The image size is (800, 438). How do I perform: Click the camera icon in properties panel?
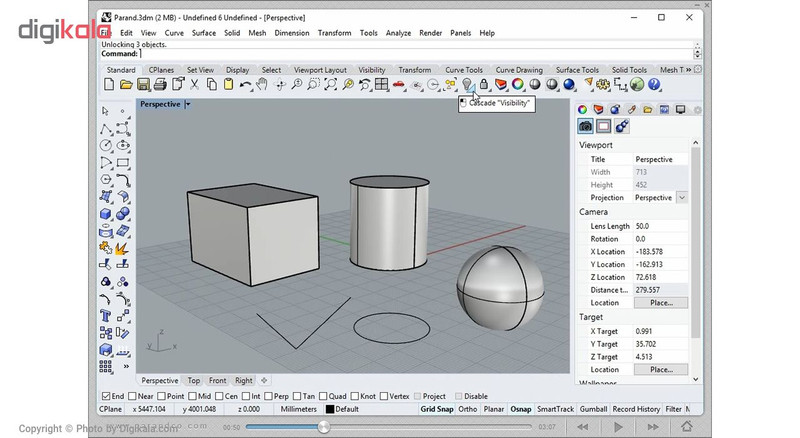click(x=586, y=126)
